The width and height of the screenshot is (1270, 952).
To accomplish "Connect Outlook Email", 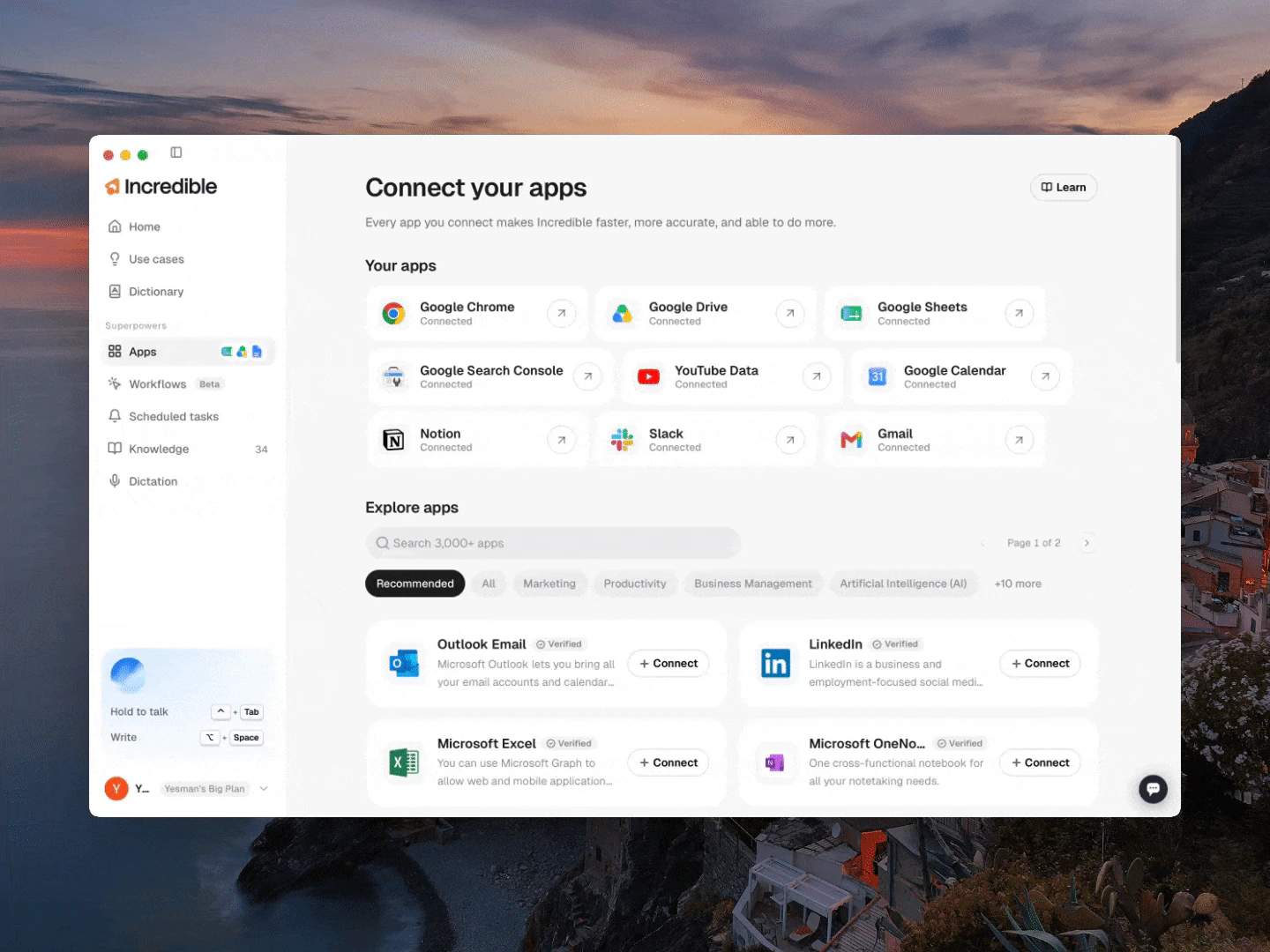I will (669, 664).
